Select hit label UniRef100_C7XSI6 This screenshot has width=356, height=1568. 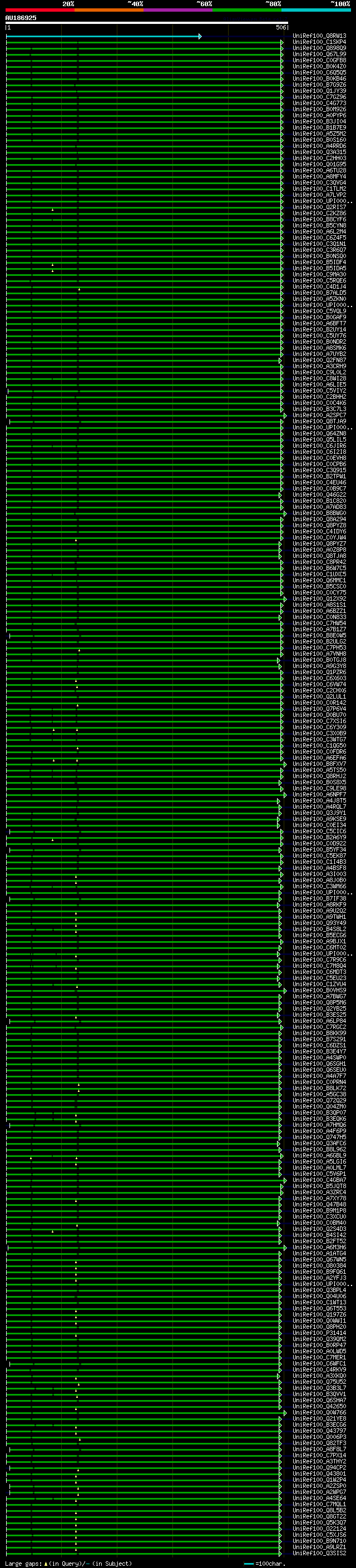(x=319, y=721)
